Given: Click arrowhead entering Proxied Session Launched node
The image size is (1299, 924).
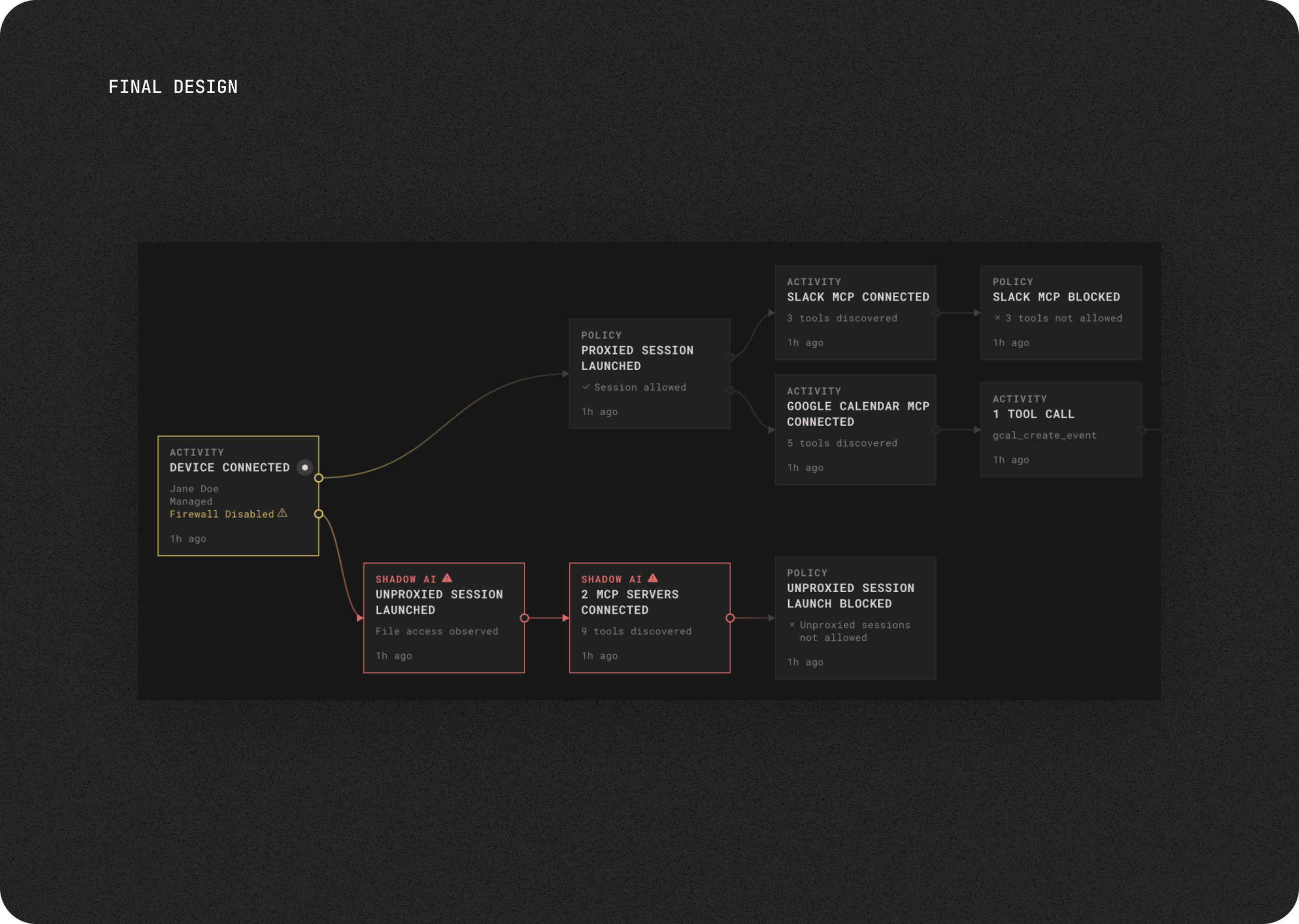Looking at the screenshot, I should pyautogui.click(x=566, y=374).
